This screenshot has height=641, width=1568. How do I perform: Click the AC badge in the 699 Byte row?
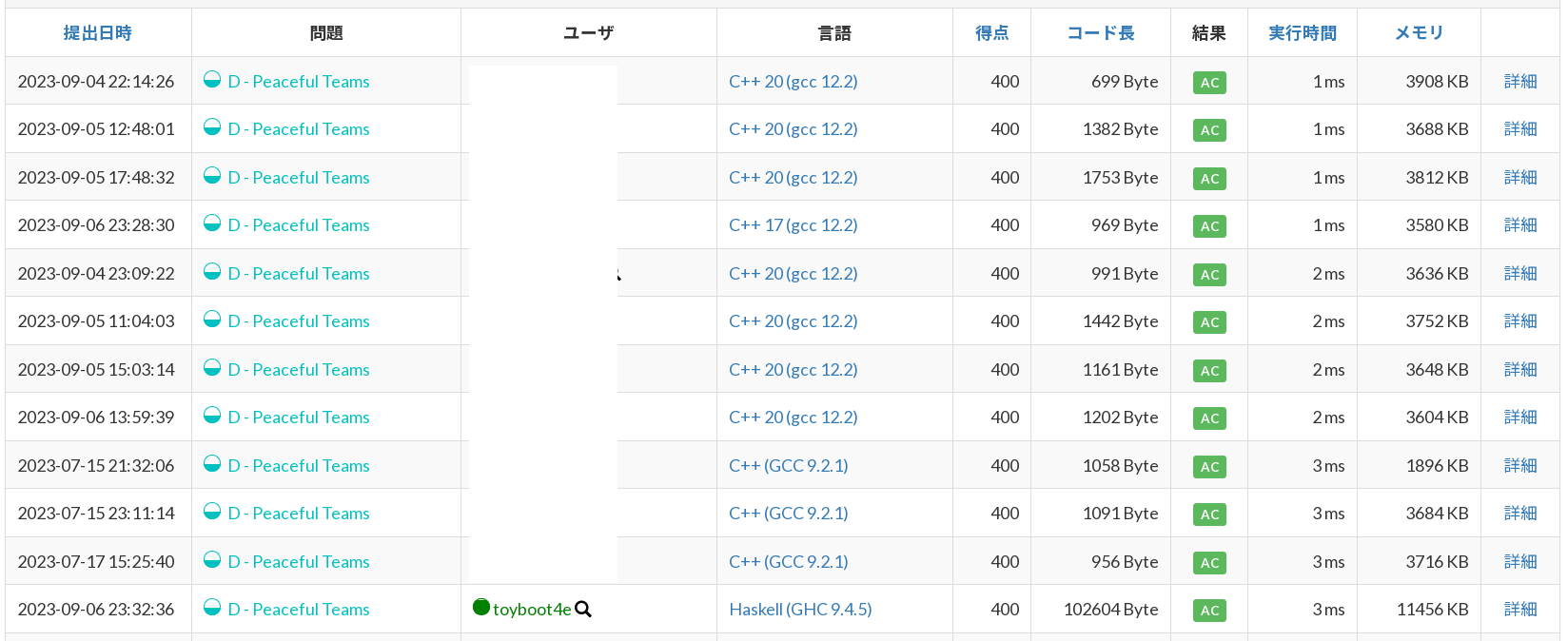[x=1209, y=83]
